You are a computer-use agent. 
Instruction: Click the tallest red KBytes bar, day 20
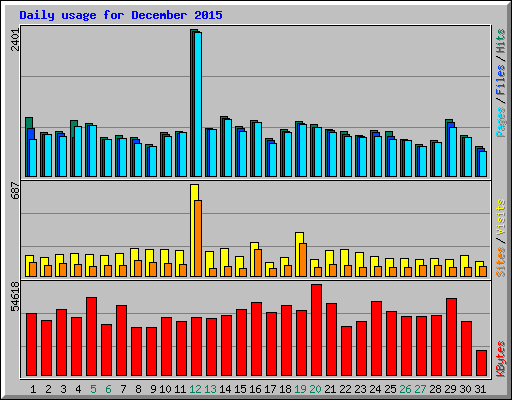click(316, 330)
